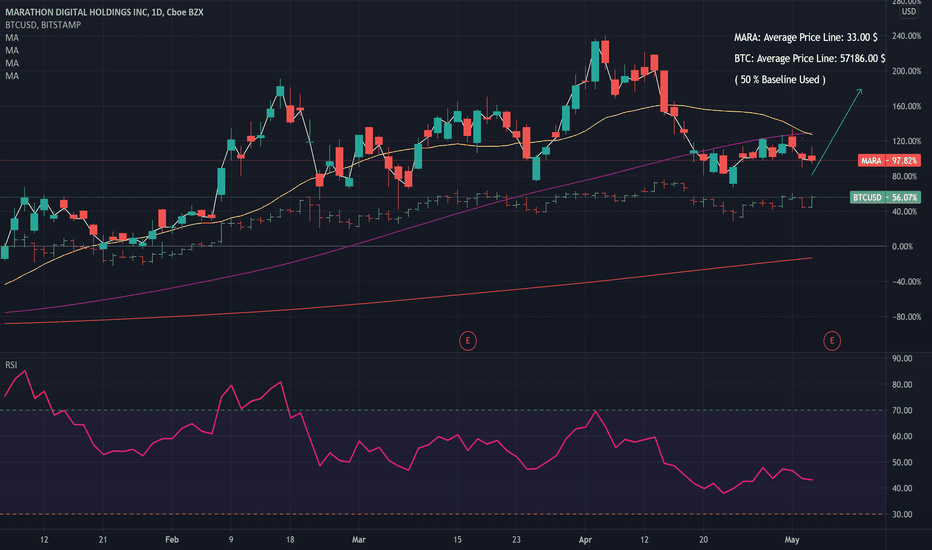Select the third MA indicator label

(12, 63)
